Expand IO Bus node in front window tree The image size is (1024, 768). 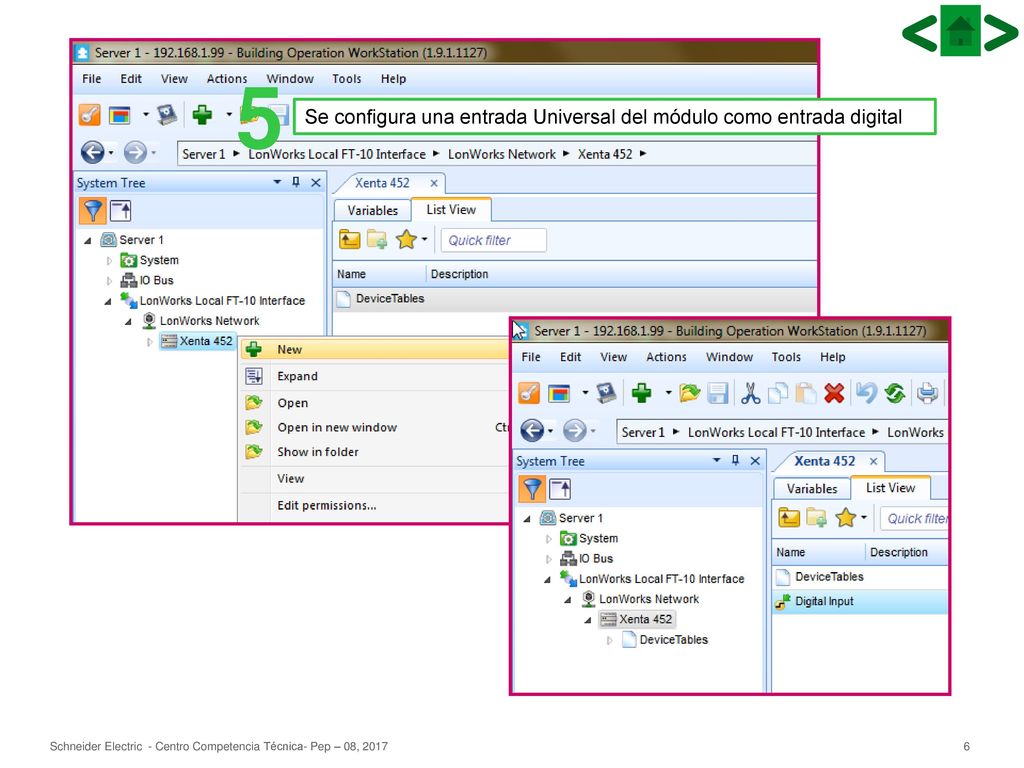549,559
